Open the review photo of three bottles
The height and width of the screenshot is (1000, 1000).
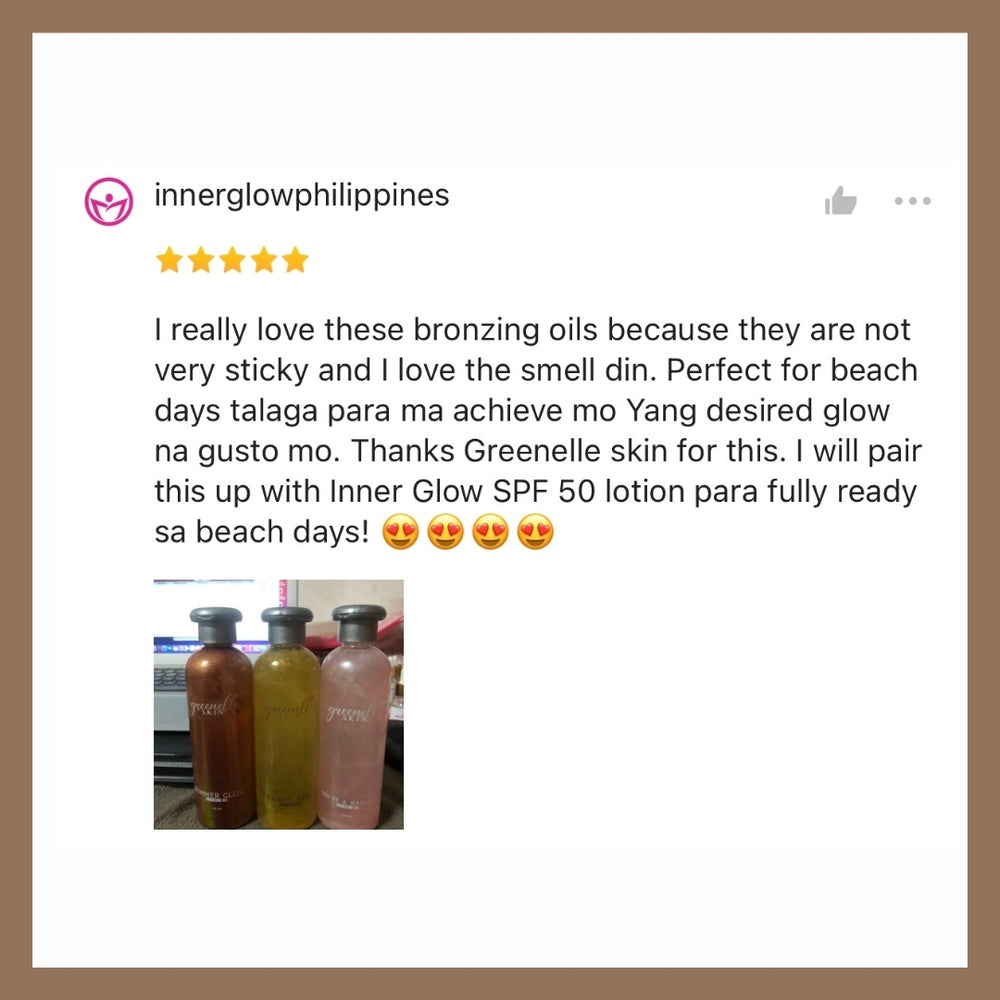pyautogui.click(x=279, y=704)
